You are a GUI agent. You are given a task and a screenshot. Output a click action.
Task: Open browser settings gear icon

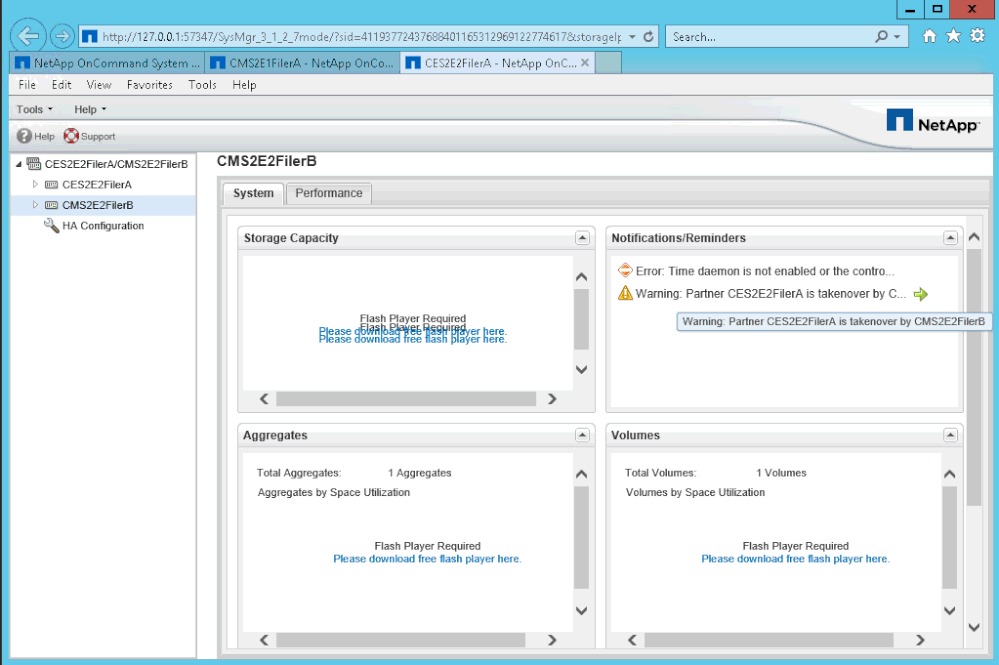point(977,36)
